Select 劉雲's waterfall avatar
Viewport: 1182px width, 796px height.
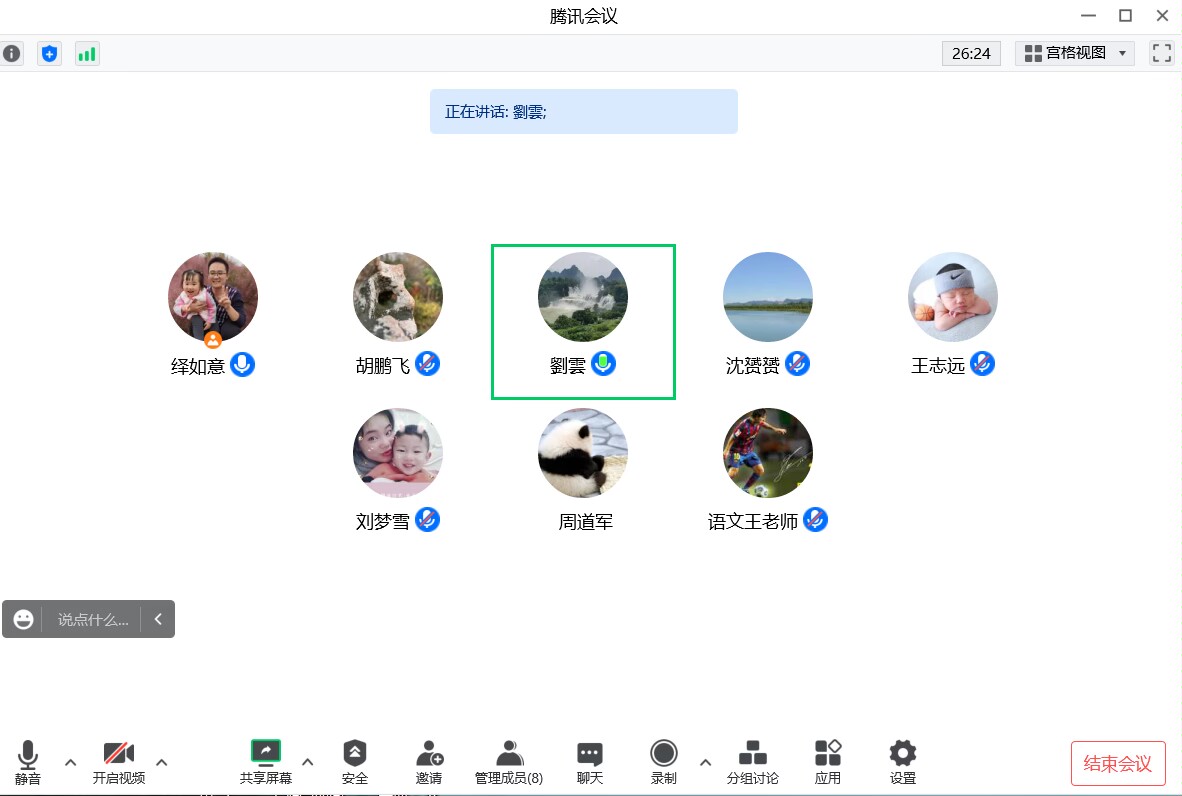click(583, 297)
